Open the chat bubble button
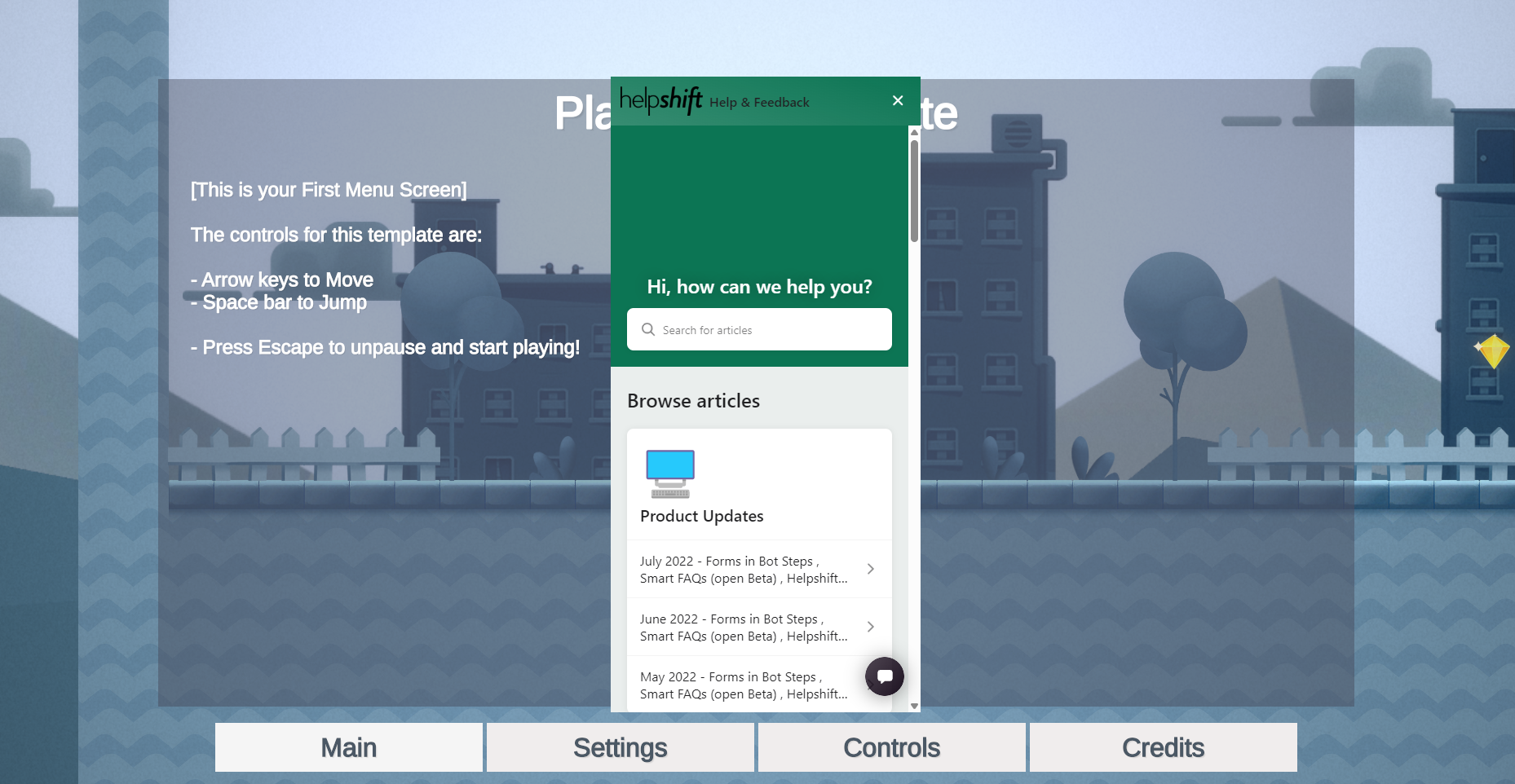Viewport: 1515px width, 784px height. pos(885,676)
